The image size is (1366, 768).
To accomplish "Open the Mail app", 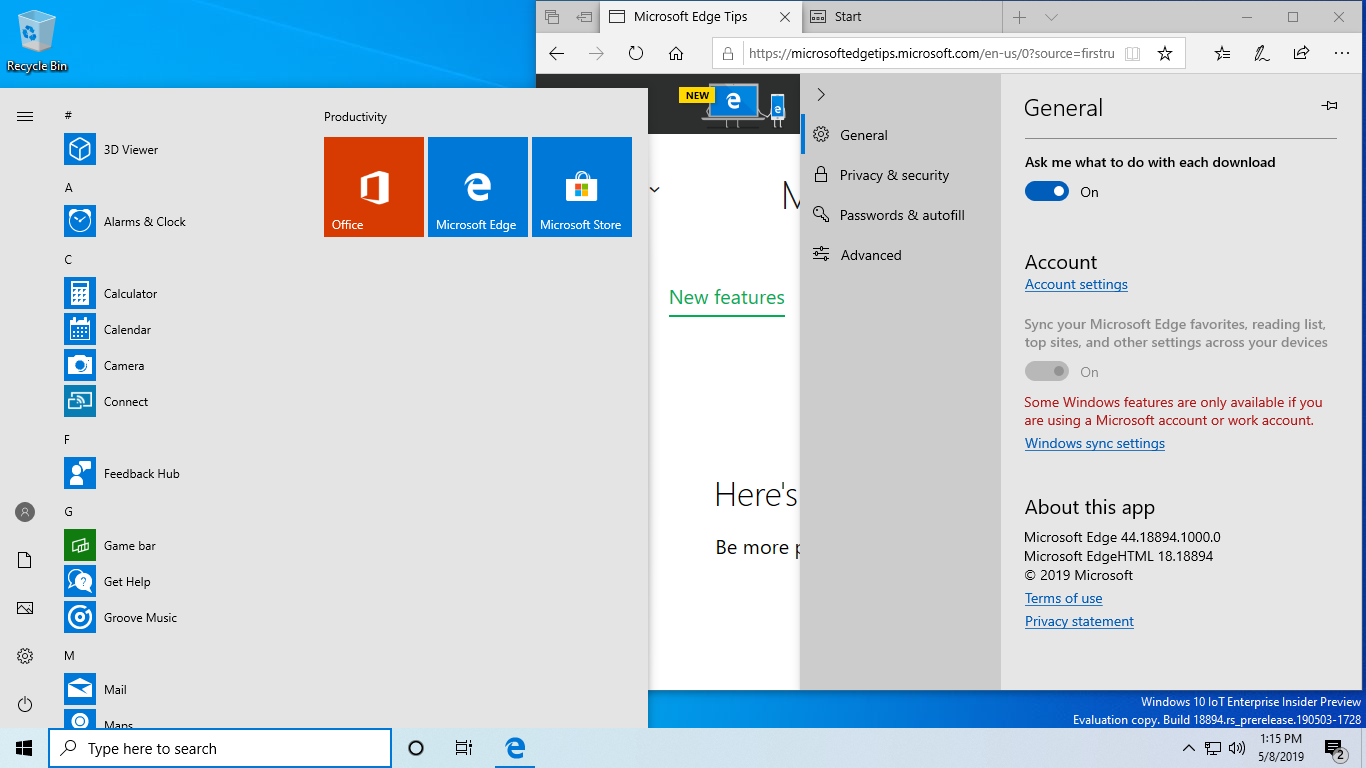I will point(80,690).
